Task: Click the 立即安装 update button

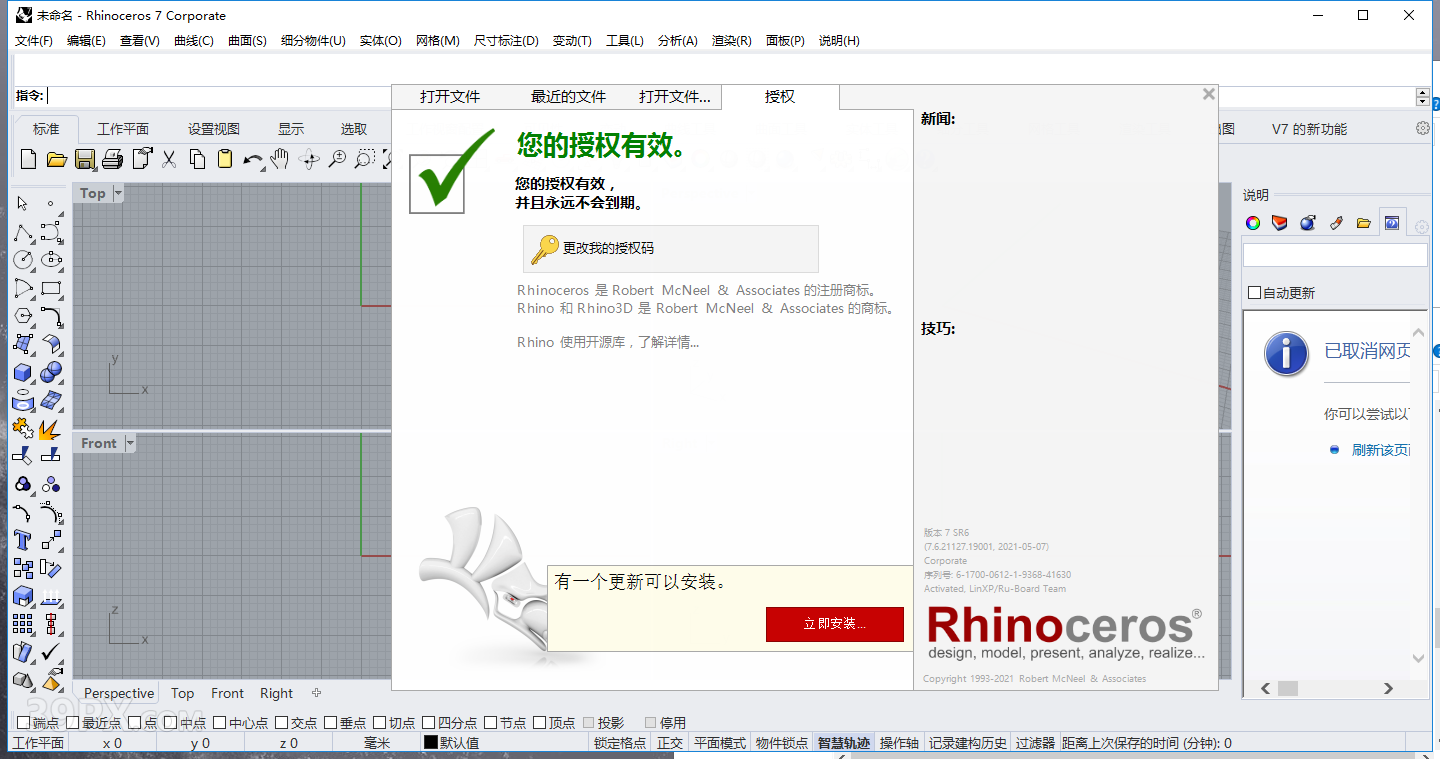Action: [835, 624]
